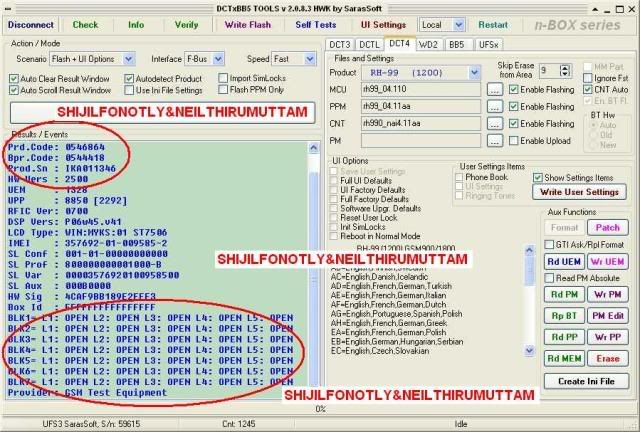Open the Scenario dropdown

[129, 59]
